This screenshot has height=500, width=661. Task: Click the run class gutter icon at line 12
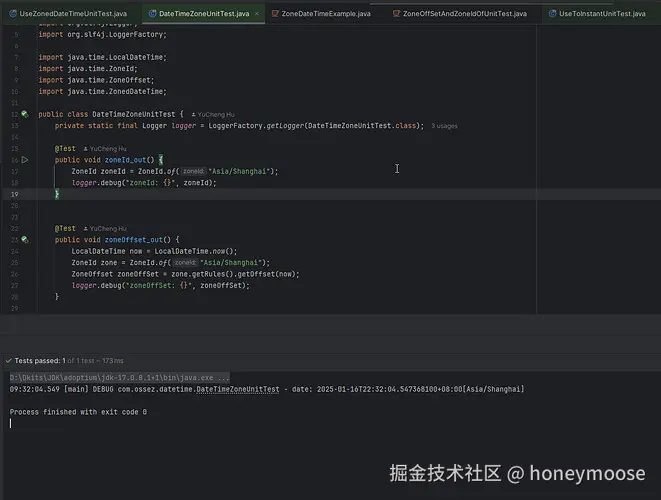point(25,114)
